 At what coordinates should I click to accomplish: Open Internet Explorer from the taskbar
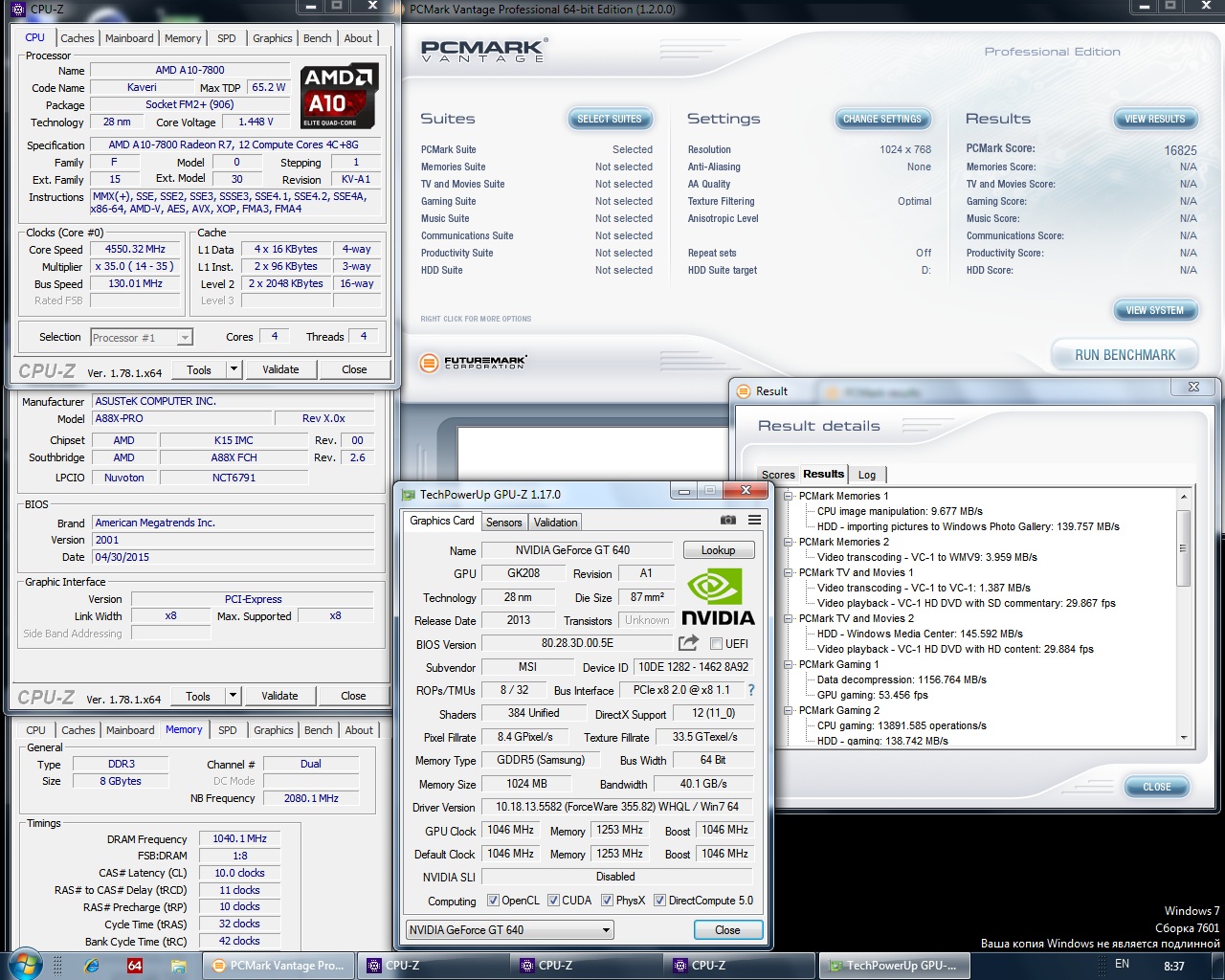(92, 966)
